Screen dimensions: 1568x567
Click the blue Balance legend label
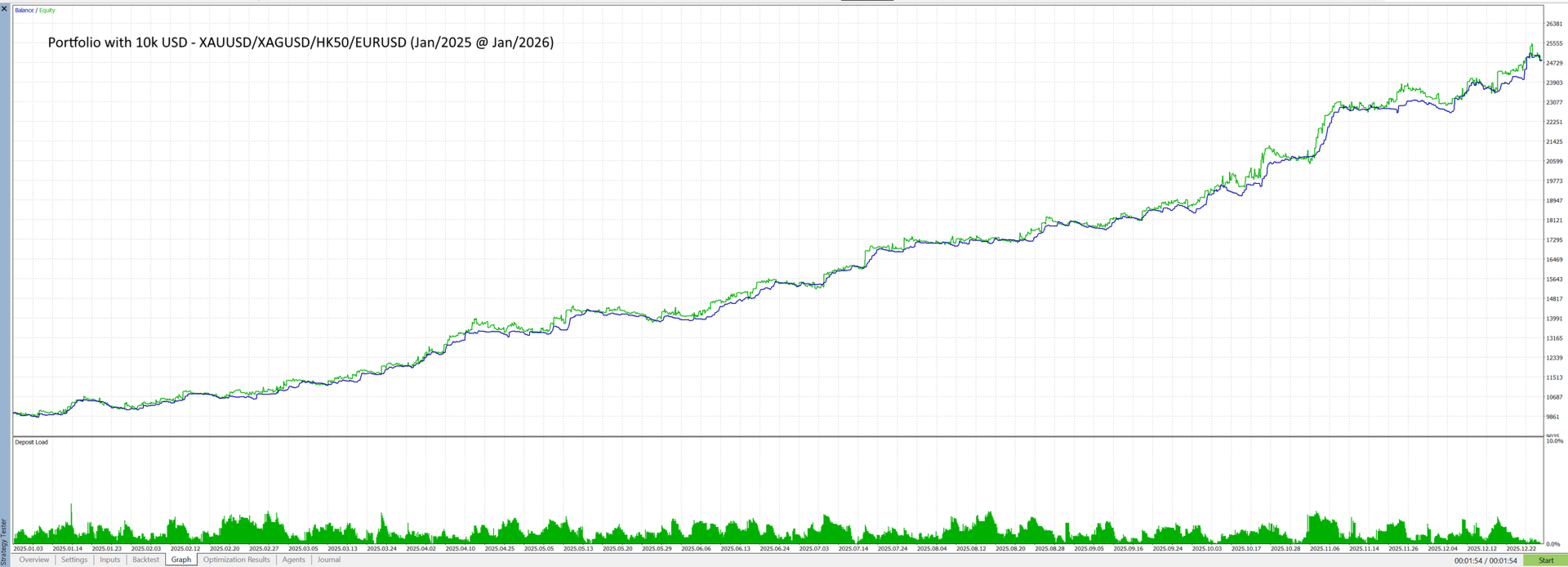(x=24, y=11)
